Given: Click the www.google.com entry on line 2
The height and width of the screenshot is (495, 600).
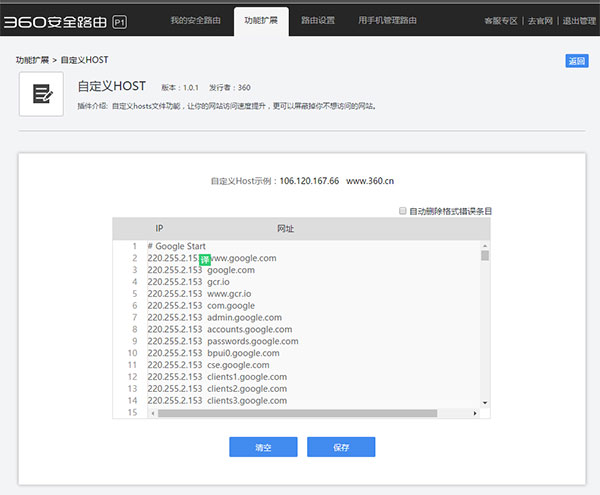Looking at the screenshot, I should 244,258.
